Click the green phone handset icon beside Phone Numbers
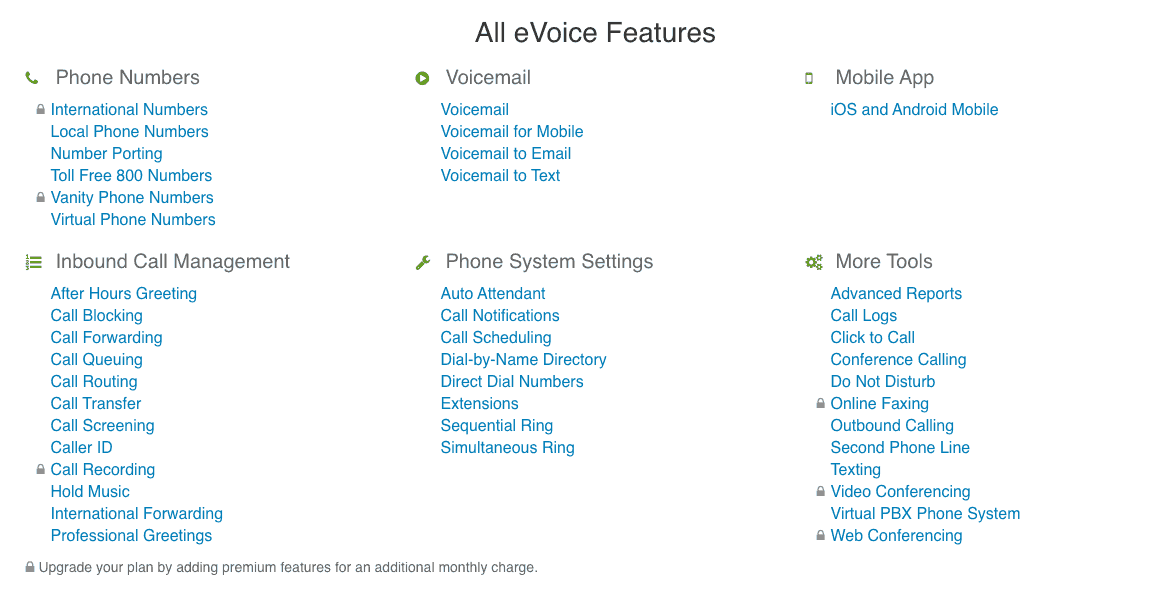This screenshot has height=594, width=1174. (31, 76)
